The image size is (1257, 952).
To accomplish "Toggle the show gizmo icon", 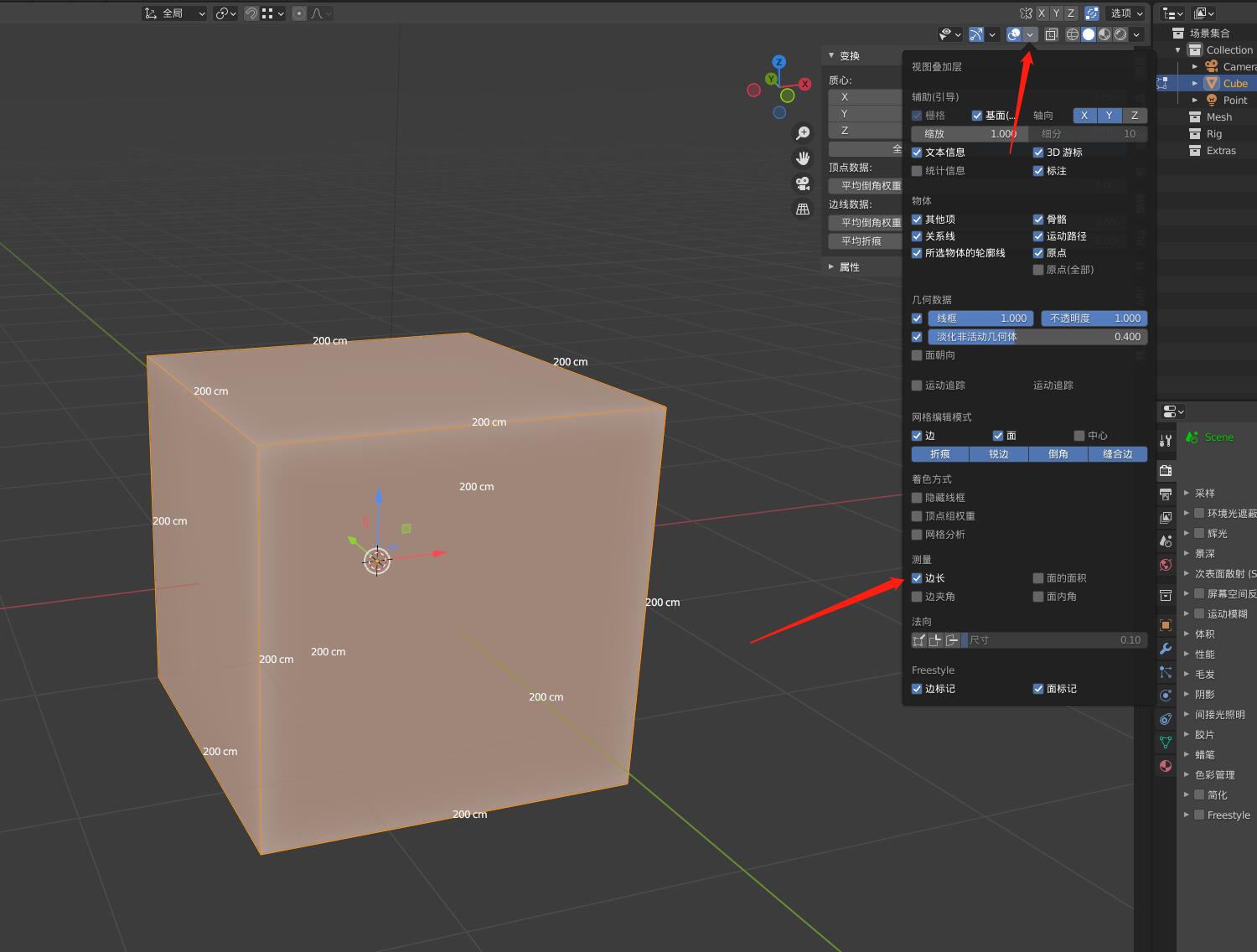I will coord(976,34).
